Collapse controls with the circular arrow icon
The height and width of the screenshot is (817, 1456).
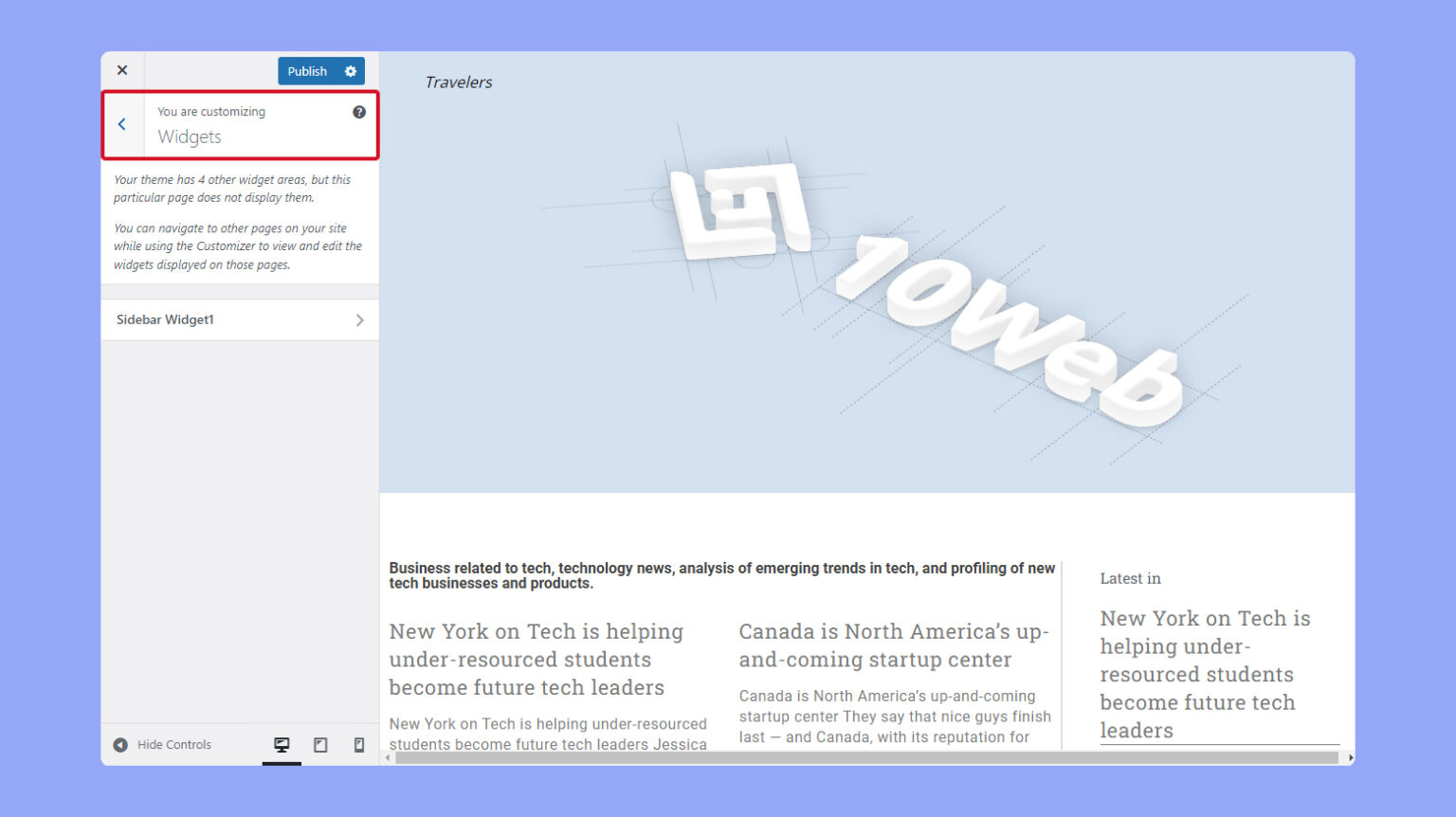120,744
